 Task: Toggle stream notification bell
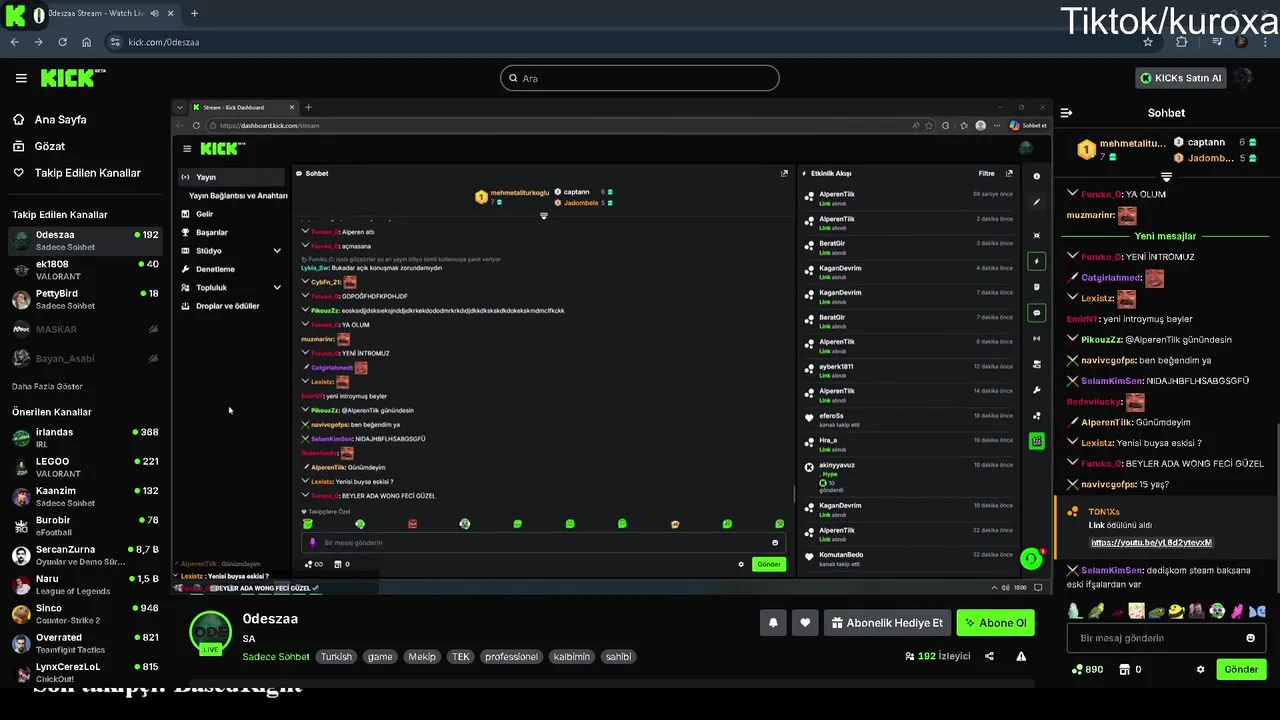(x=773, y=623)
